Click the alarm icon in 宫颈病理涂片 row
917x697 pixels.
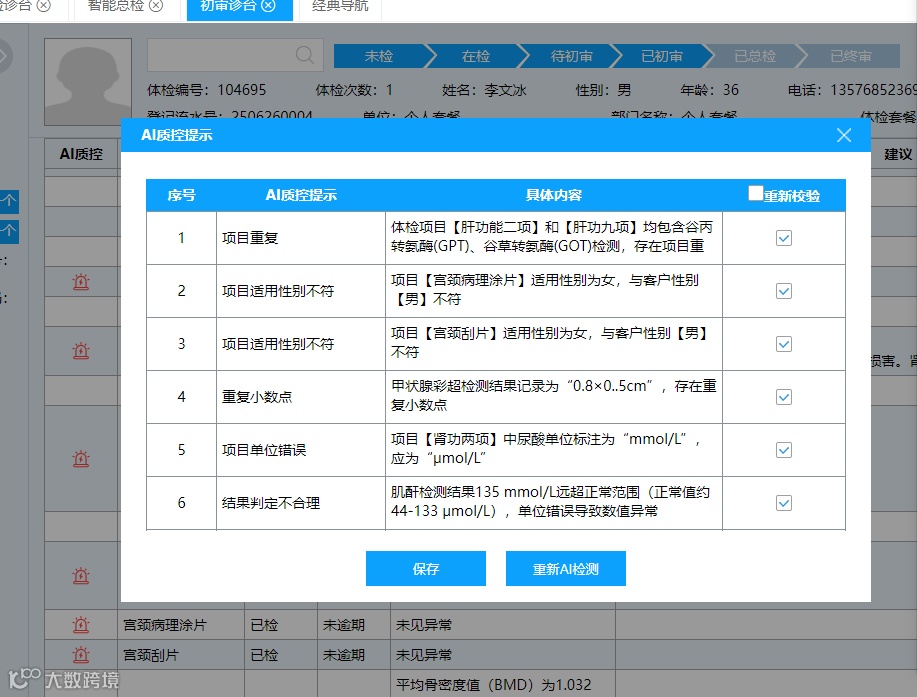click(81, 625)
